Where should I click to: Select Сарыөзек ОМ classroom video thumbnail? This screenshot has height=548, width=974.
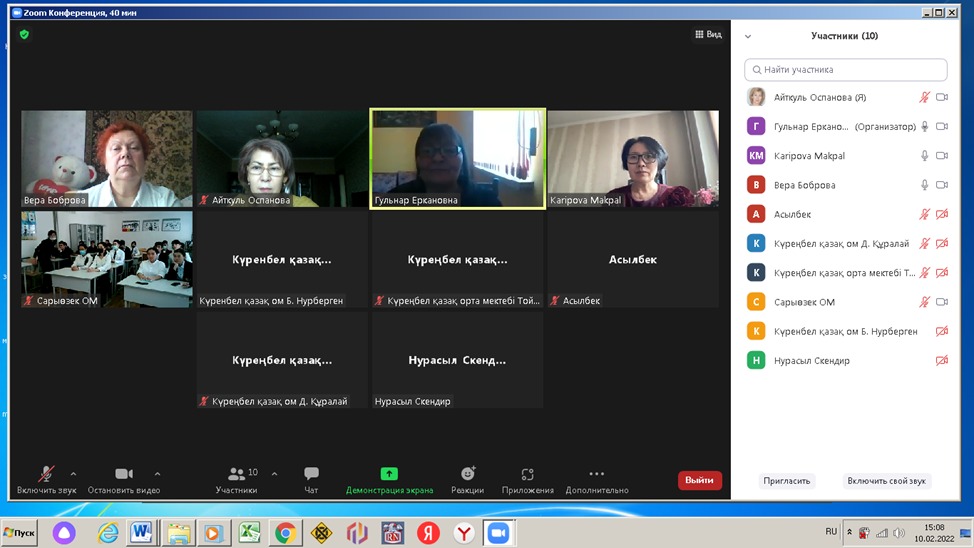click(107, 258)
